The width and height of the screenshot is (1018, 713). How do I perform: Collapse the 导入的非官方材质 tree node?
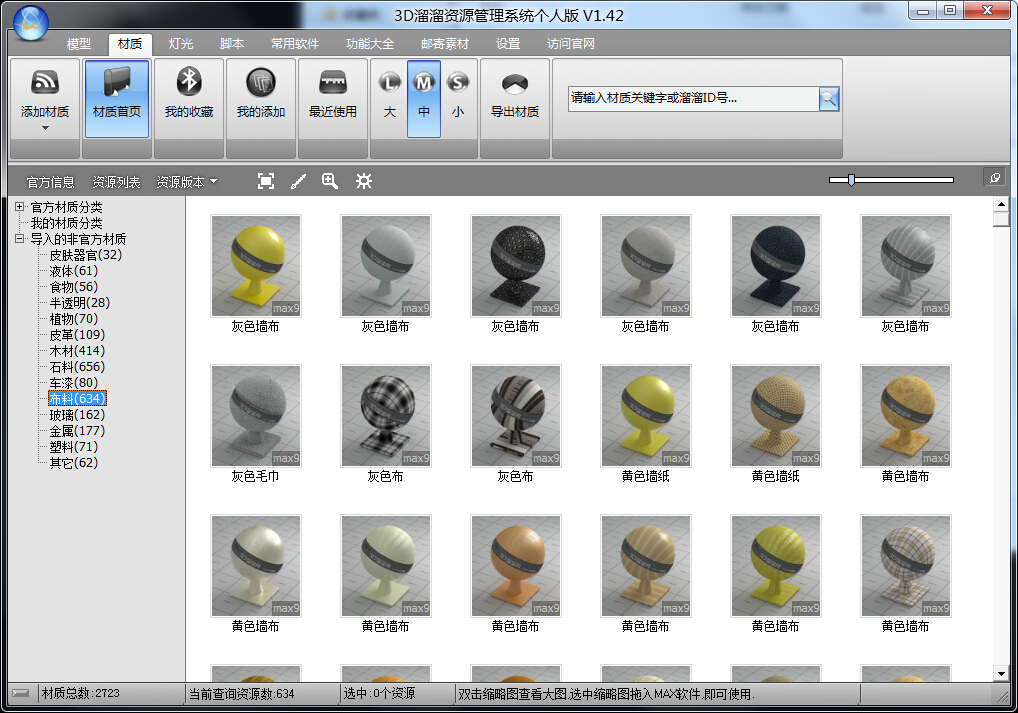tap(19, 238)
